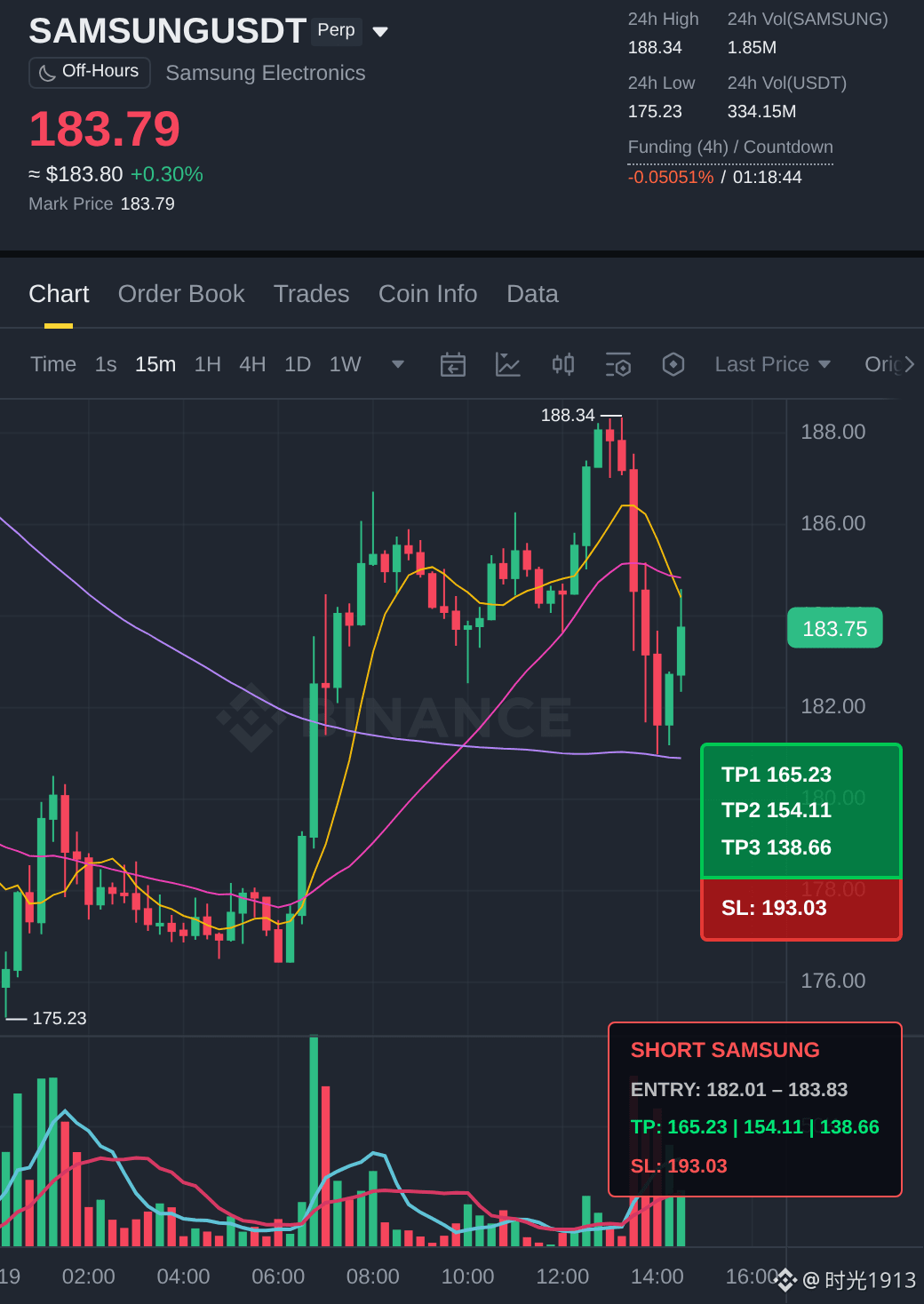The width and height of the screenshot is (924, 1304).
Task: Tap the -0.05051% funding rate
Action: coord(671,177)
